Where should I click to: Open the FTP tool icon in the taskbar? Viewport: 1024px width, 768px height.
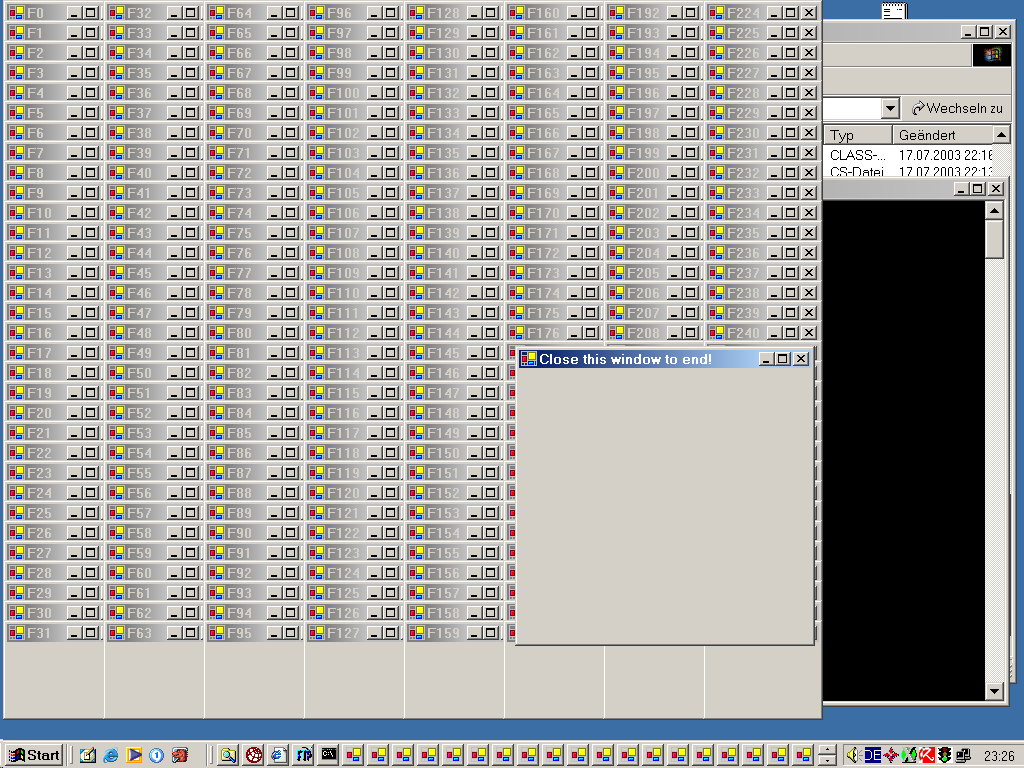[304, 755]
